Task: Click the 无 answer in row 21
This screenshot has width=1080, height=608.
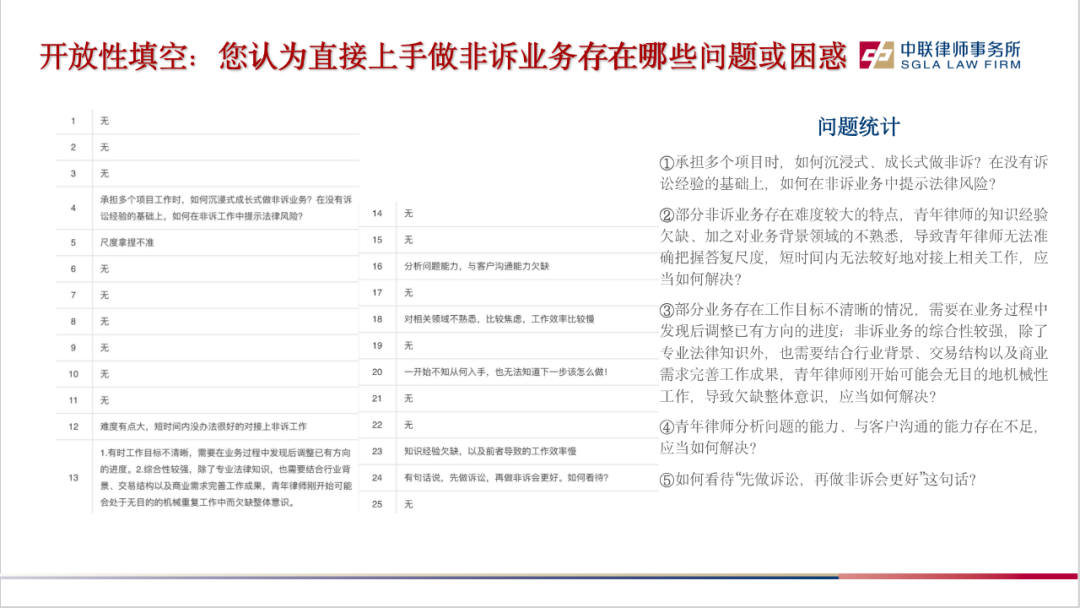Action: click(x=408, y=398)
